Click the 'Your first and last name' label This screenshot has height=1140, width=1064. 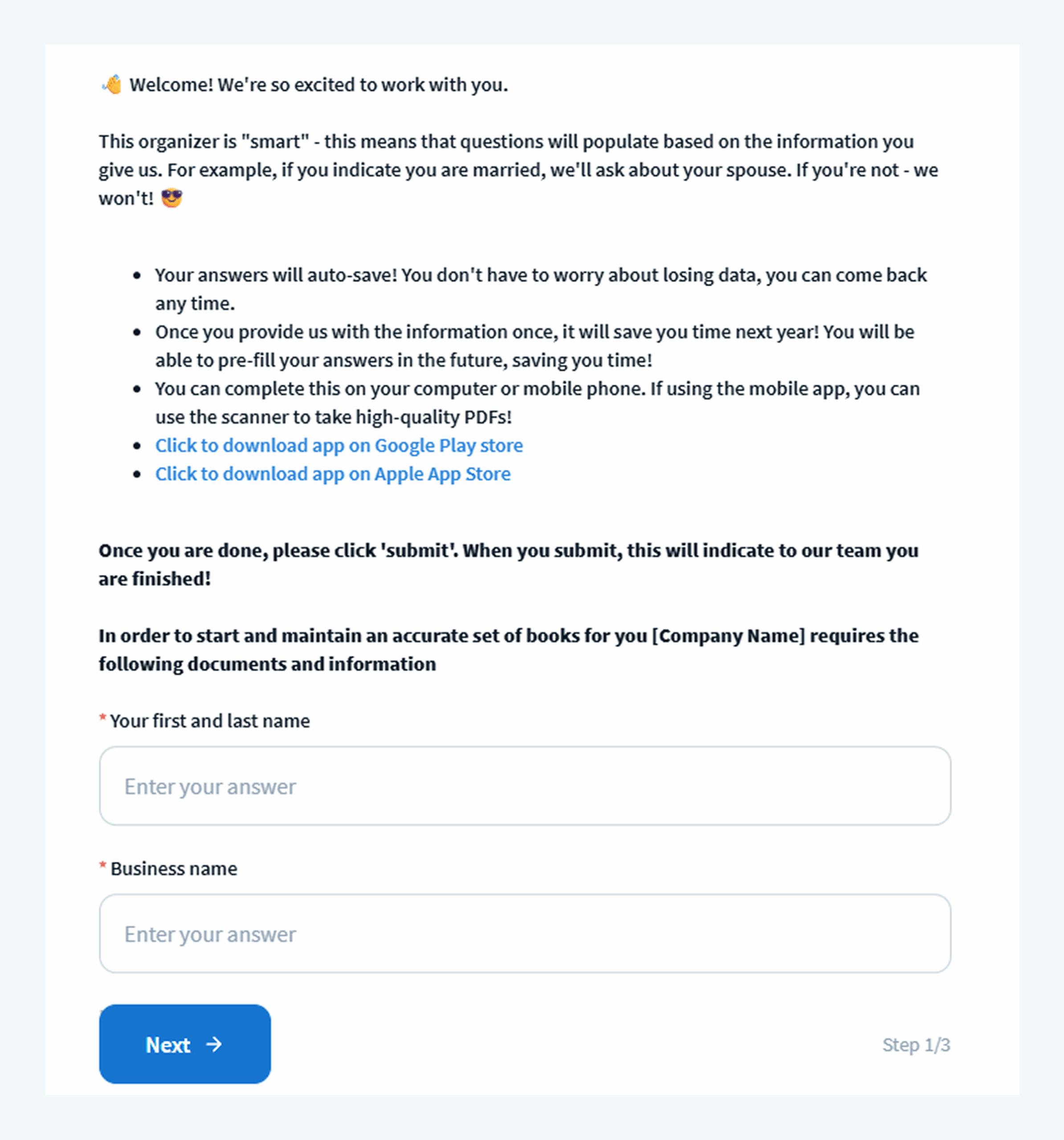[x=209, y=721]
